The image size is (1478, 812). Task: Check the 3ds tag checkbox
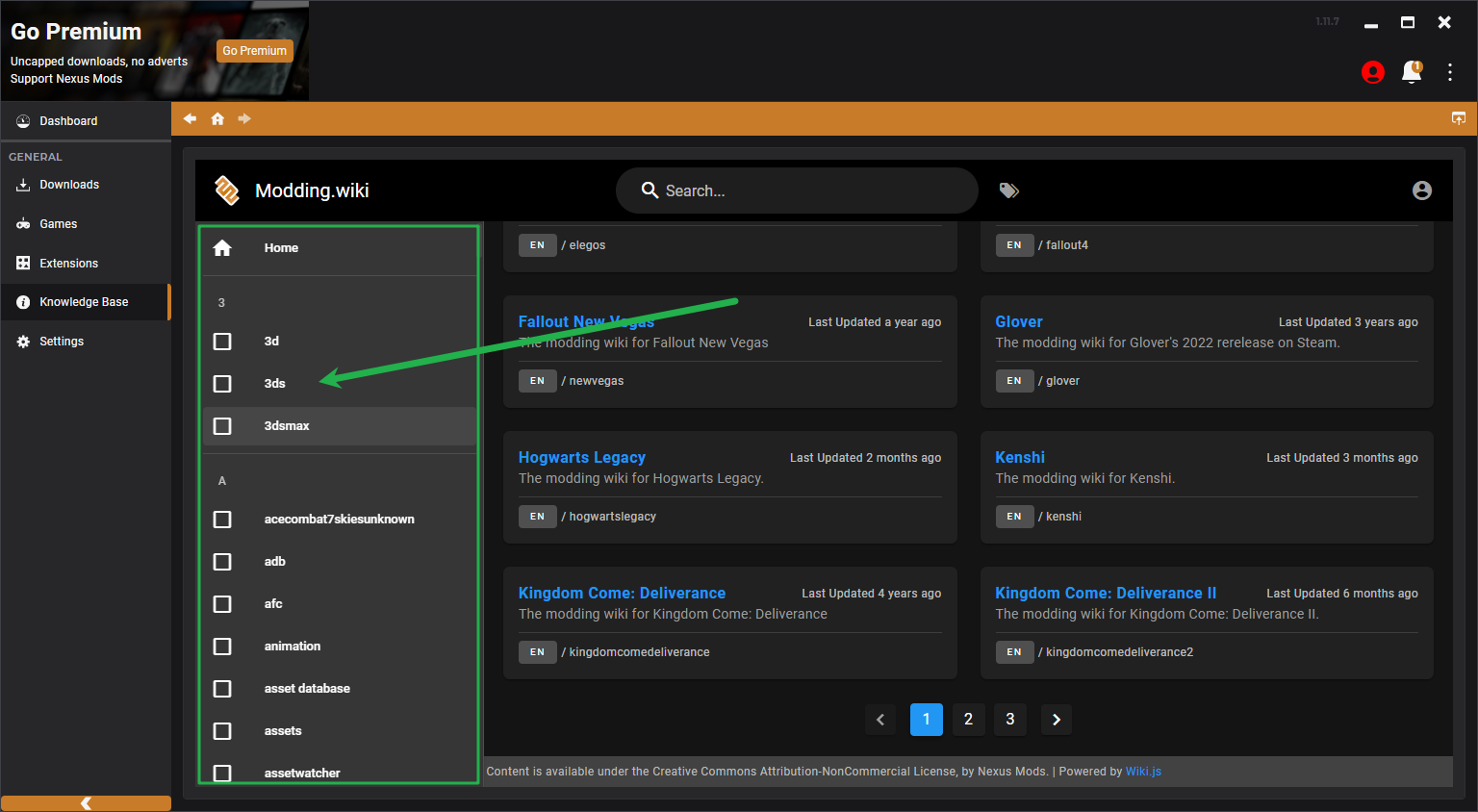(222, 384)
